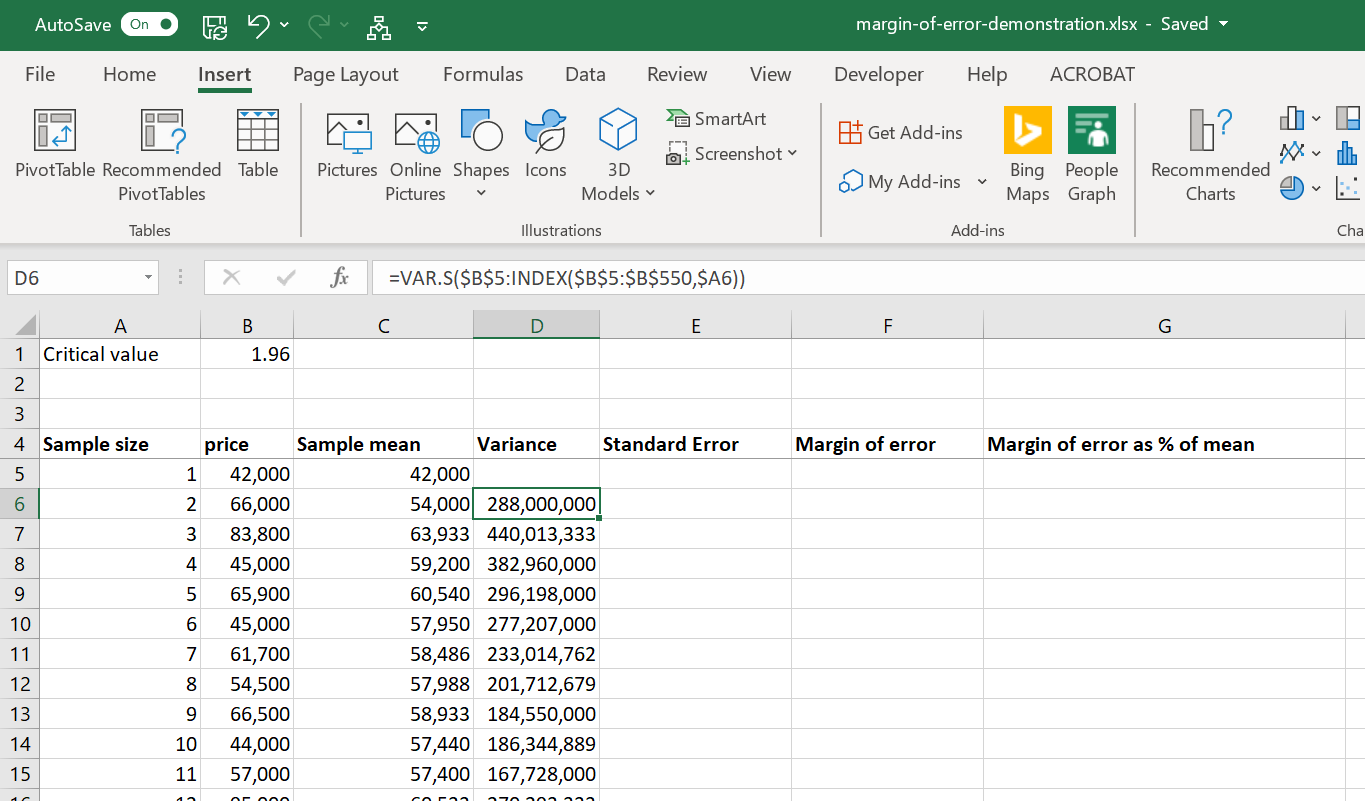Open the Name Box dropdown arrow

point(148,278)
